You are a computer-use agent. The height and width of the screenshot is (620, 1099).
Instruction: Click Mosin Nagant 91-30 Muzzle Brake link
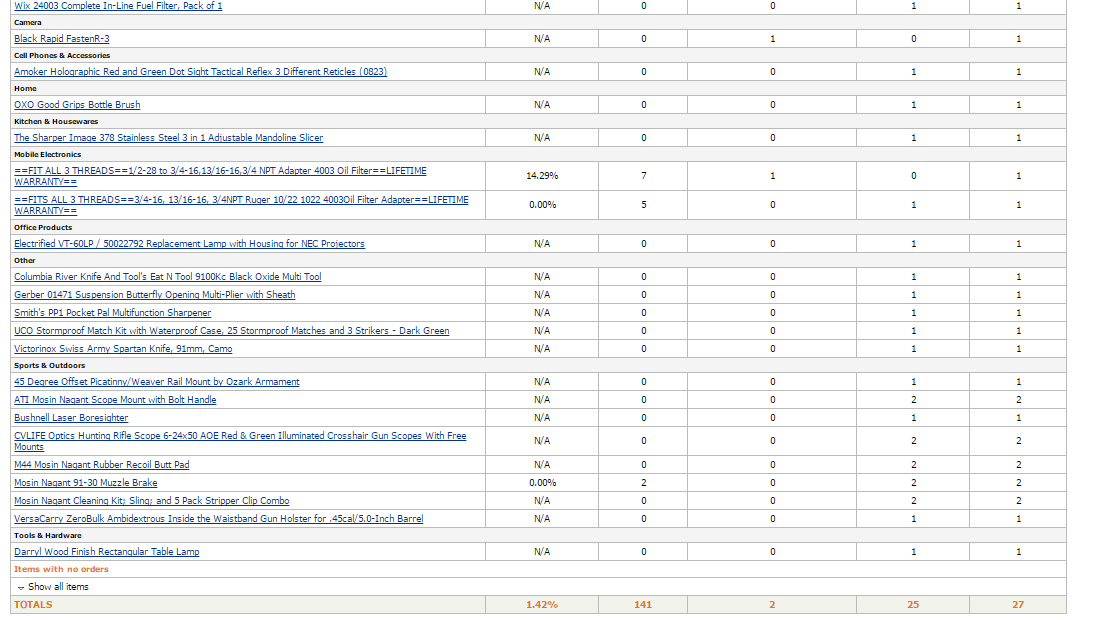click(85, 483)
